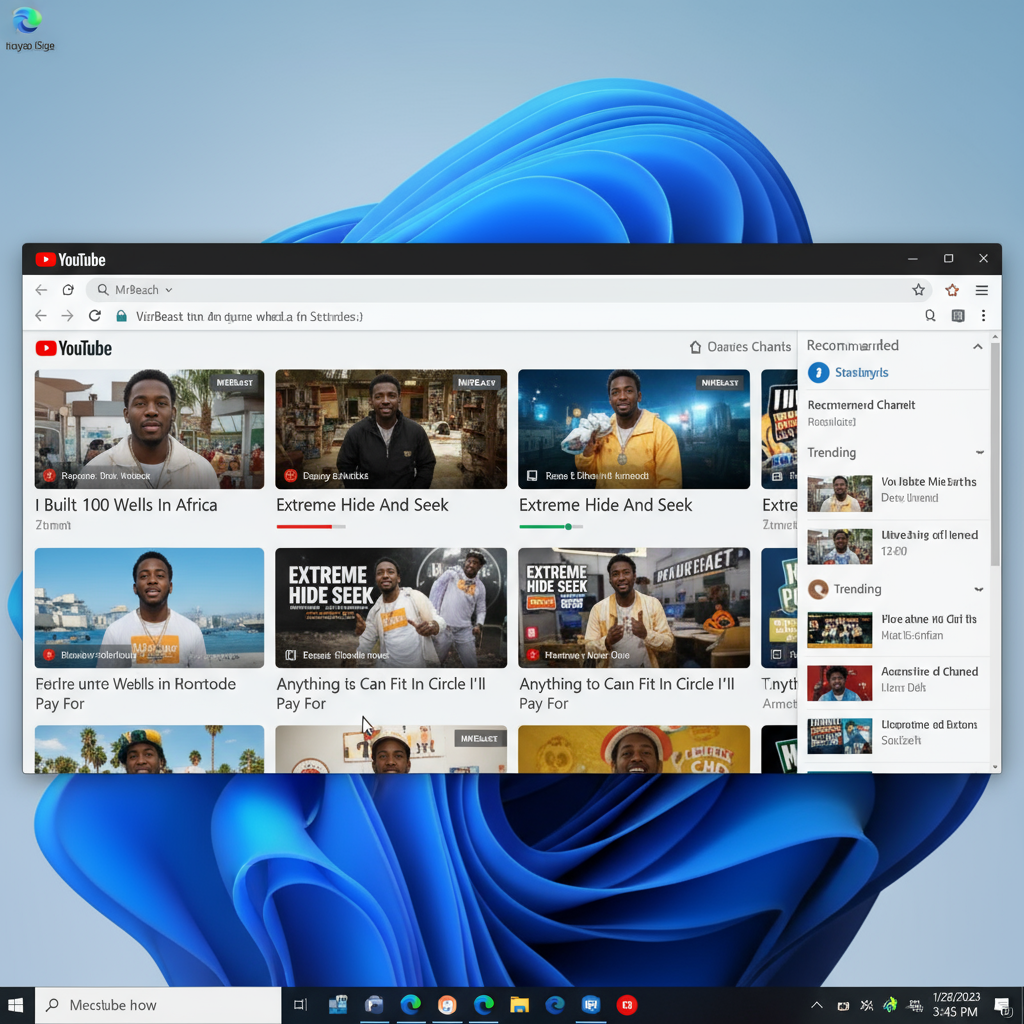Open the notification center icon
This screenshot has width=1024, height=1024.
[1002, 1006]
